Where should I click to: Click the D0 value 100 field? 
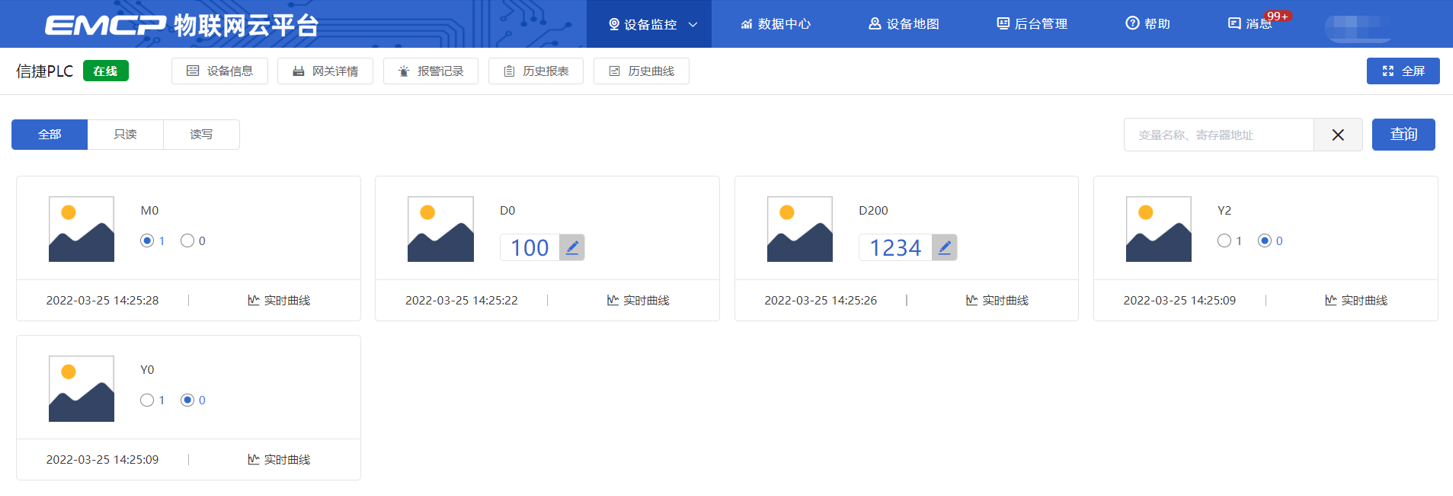tap(529, 247)
